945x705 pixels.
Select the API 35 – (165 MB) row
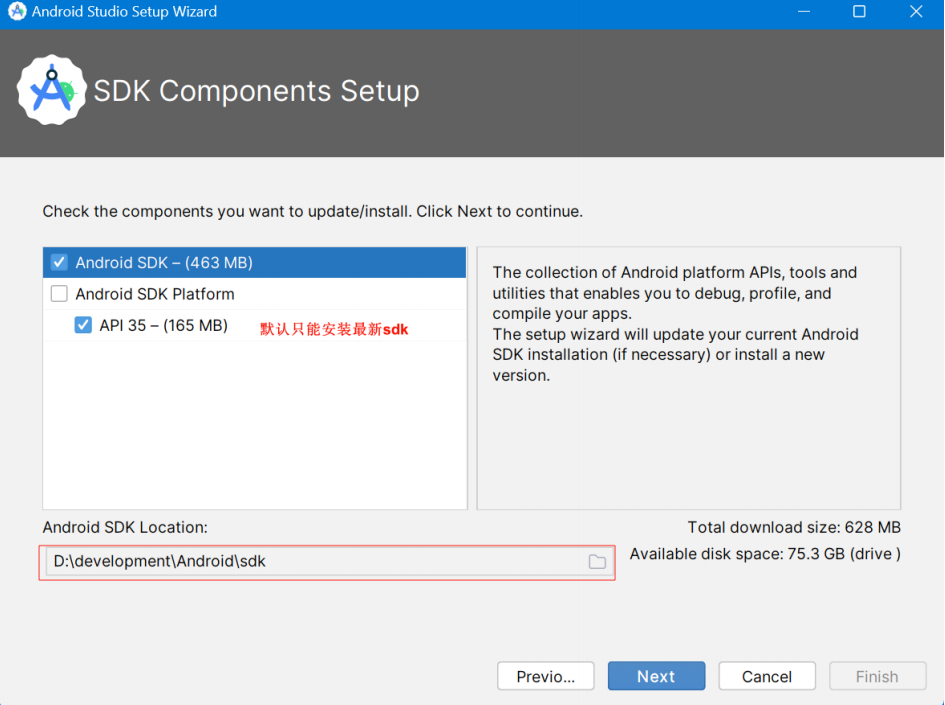point(254,325)
